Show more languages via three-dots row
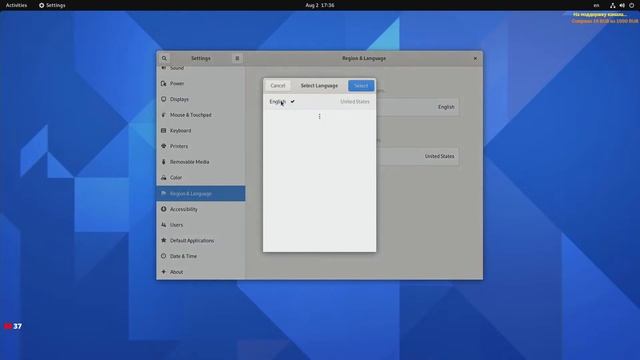Screen dimensions: 640x360 pyautogui.click(x=320, y=117)
